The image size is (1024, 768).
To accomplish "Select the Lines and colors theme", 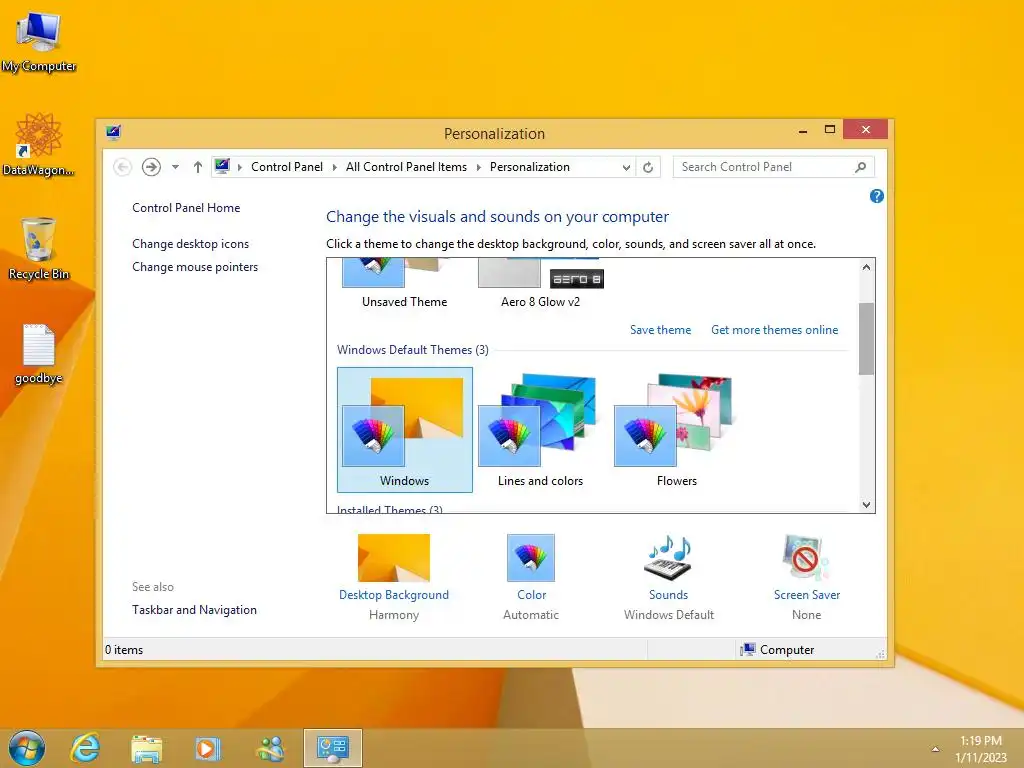I will (540, 430).
